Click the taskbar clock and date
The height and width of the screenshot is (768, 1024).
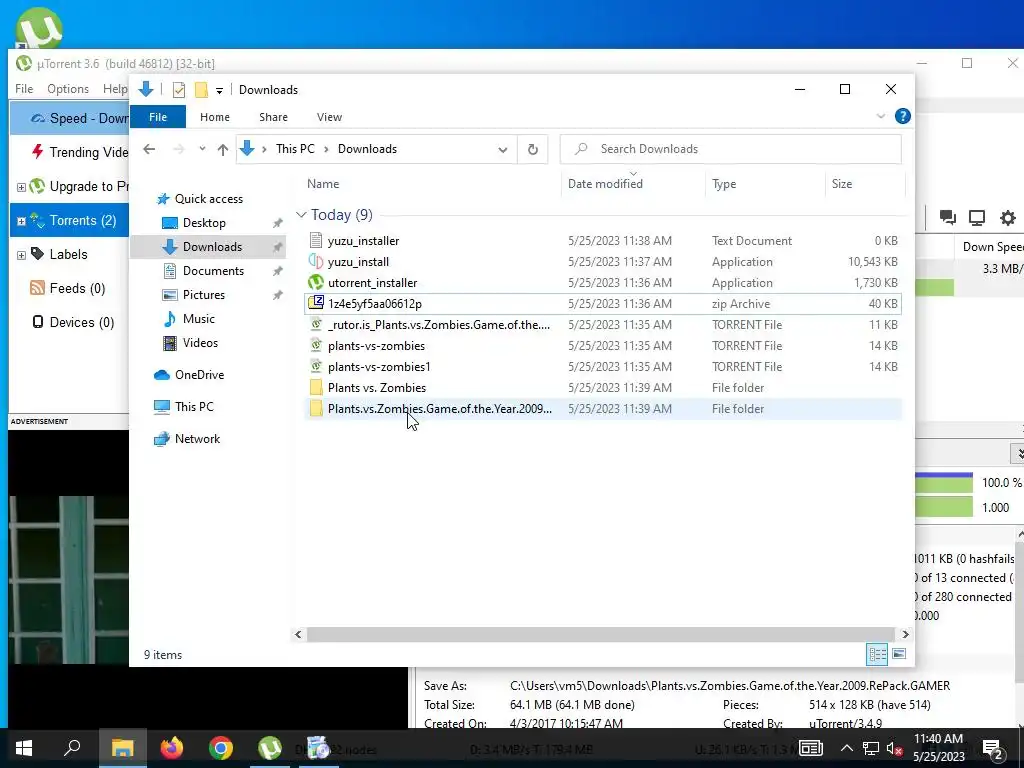point(938,748)
